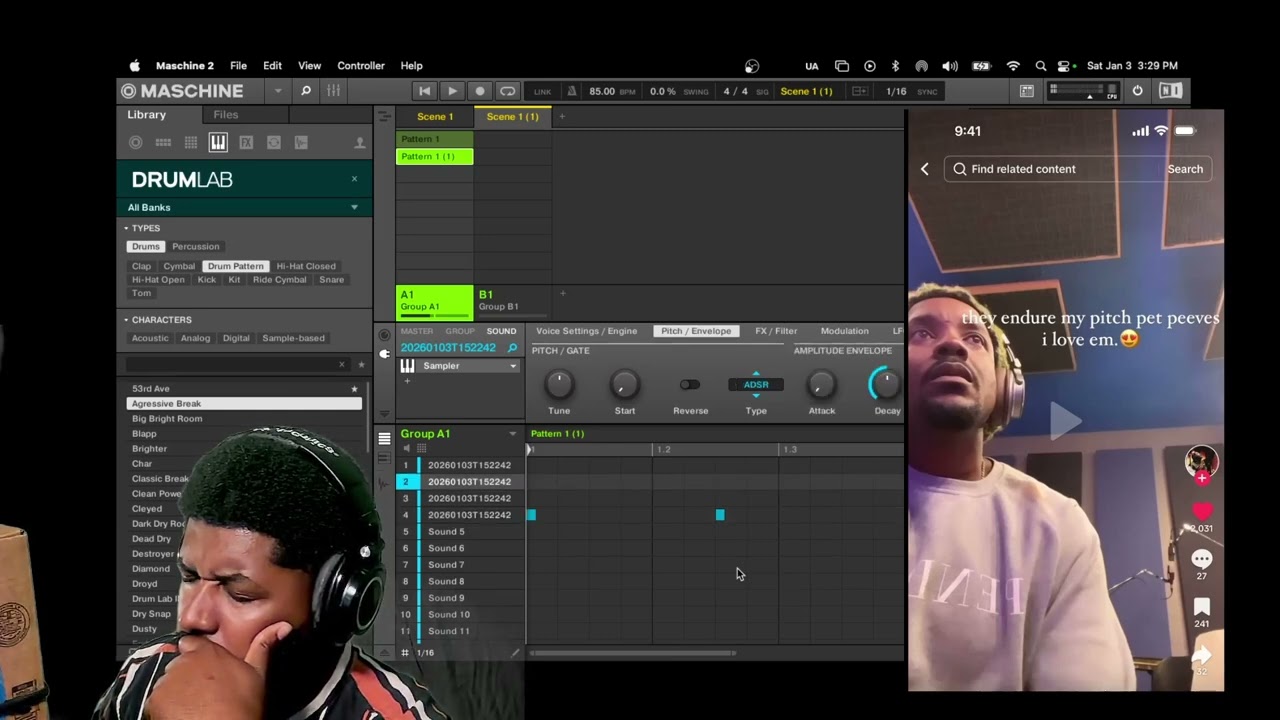Image resolution: width=1280 pixels, height=720 pixels.
Task: Open the header dropdown arrow next to MASCHINE
Action: click(278, 91)
